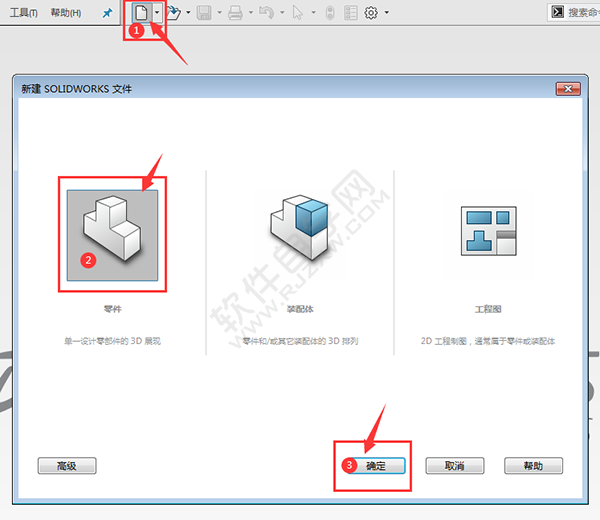Select the 工程图 drawing template thumbnail
The width and height of the screenshot is (600, 520).
(x=489, y=231)
